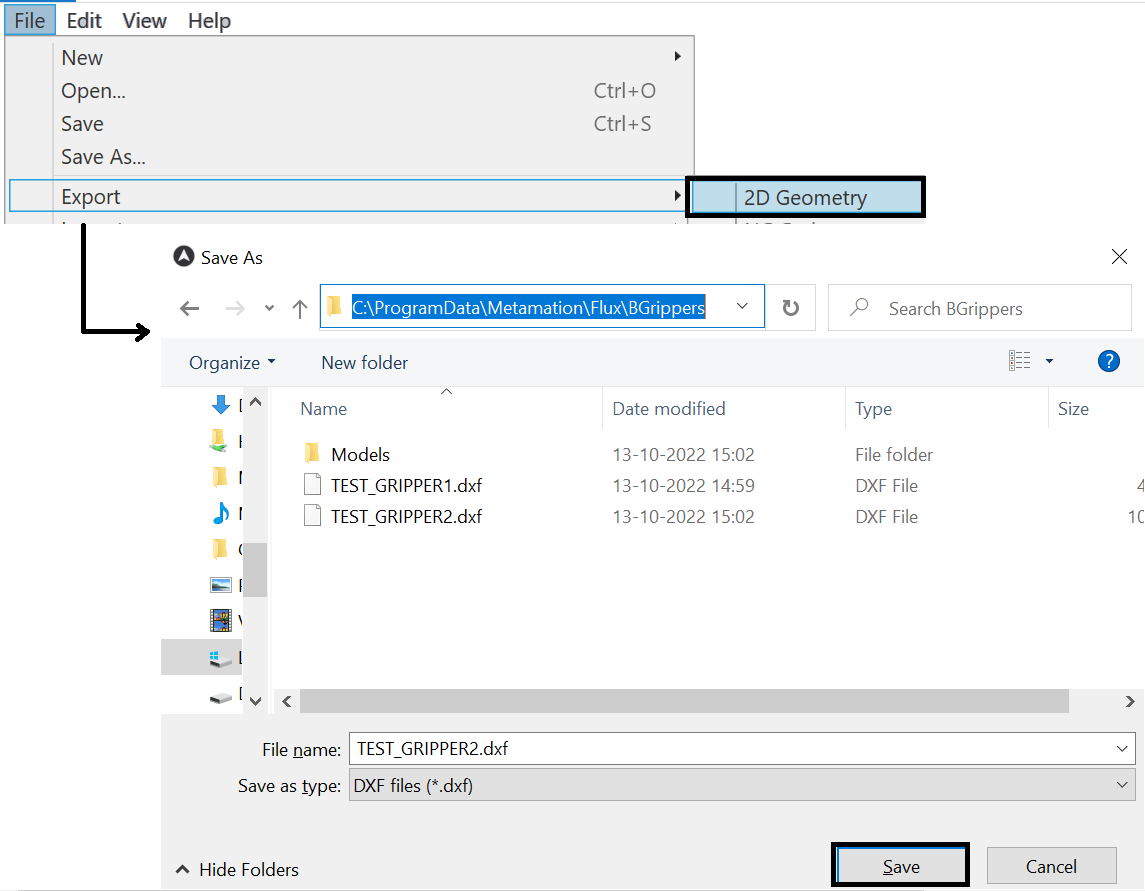The height and width of the screenshot is (891, 1145).
Task: Collapse the folder pane with Hide Folders
Action: click(x=238, y=869)
